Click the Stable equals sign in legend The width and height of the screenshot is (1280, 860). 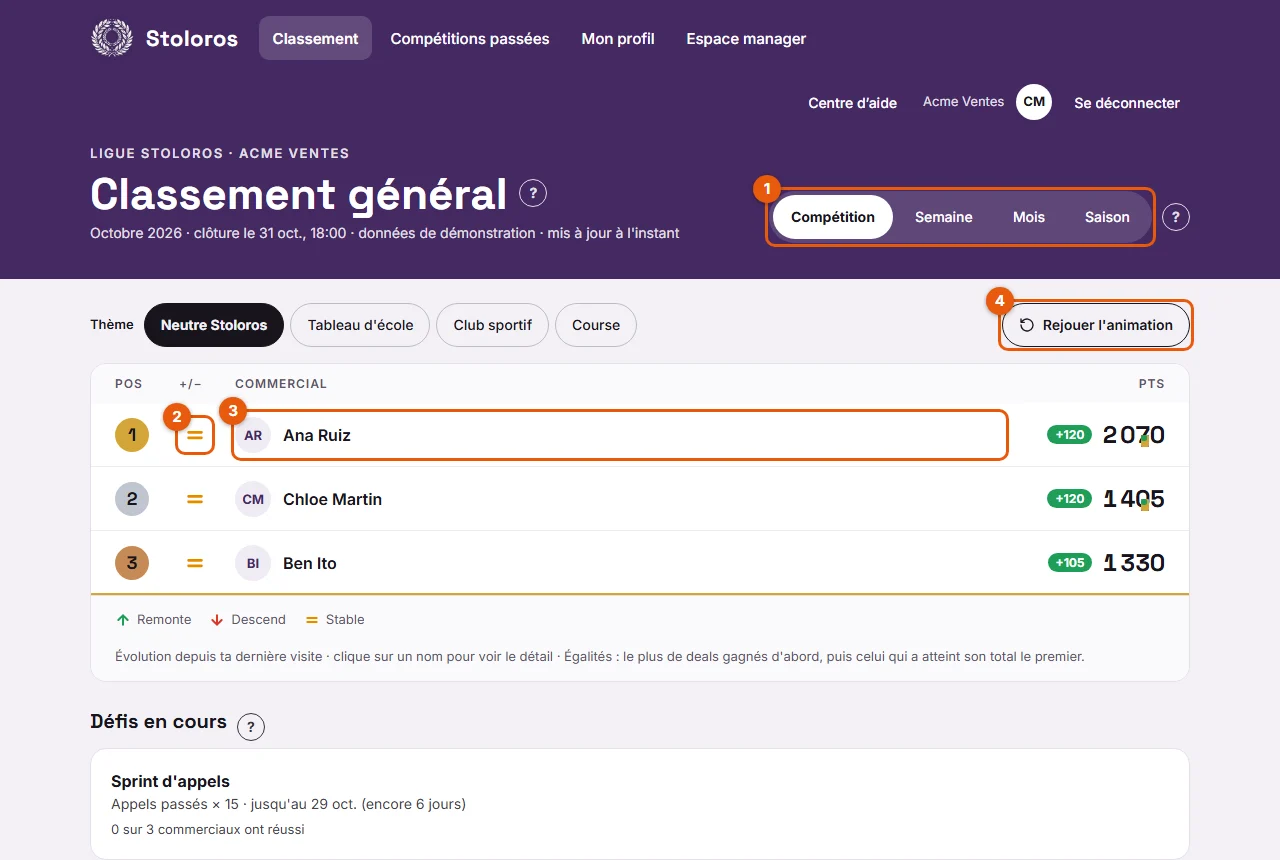coord(312,620)
